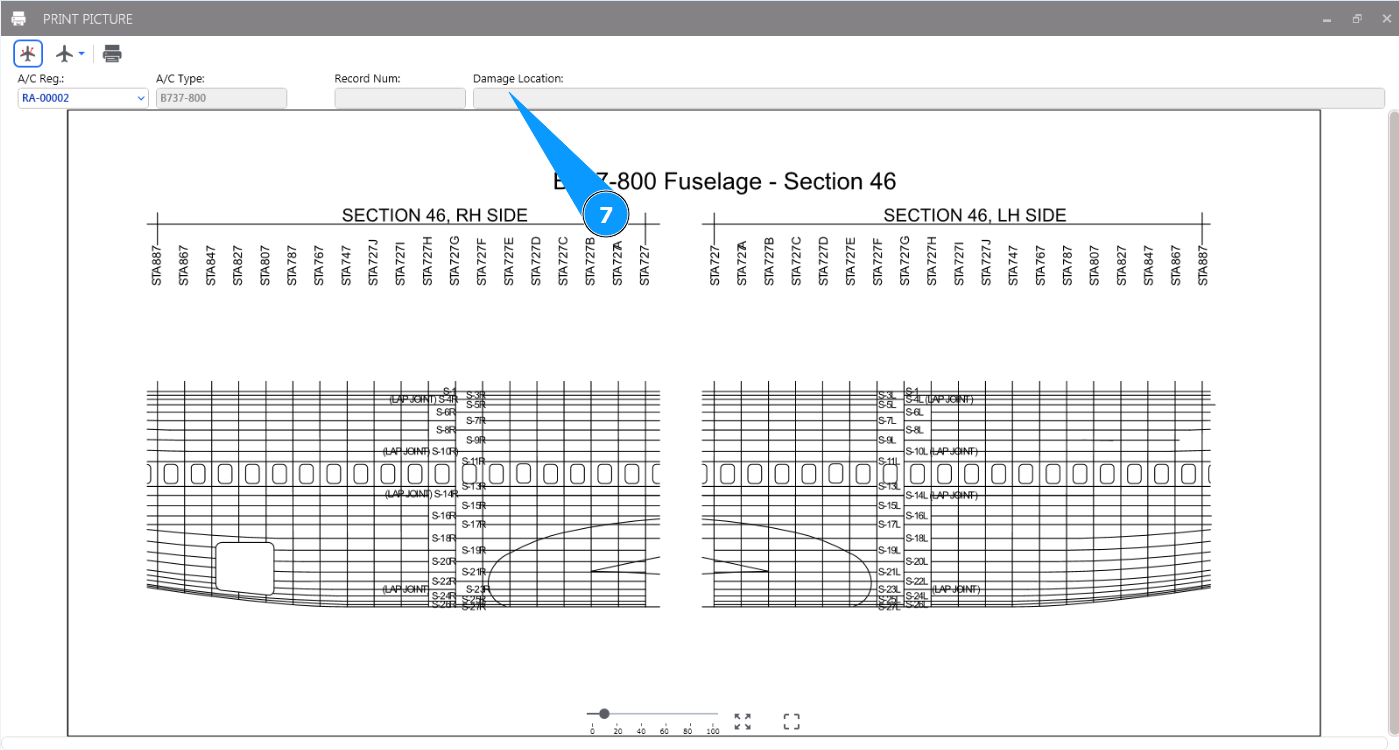
Task: Click into the Damage Location field
Action: tap(929, 98)
